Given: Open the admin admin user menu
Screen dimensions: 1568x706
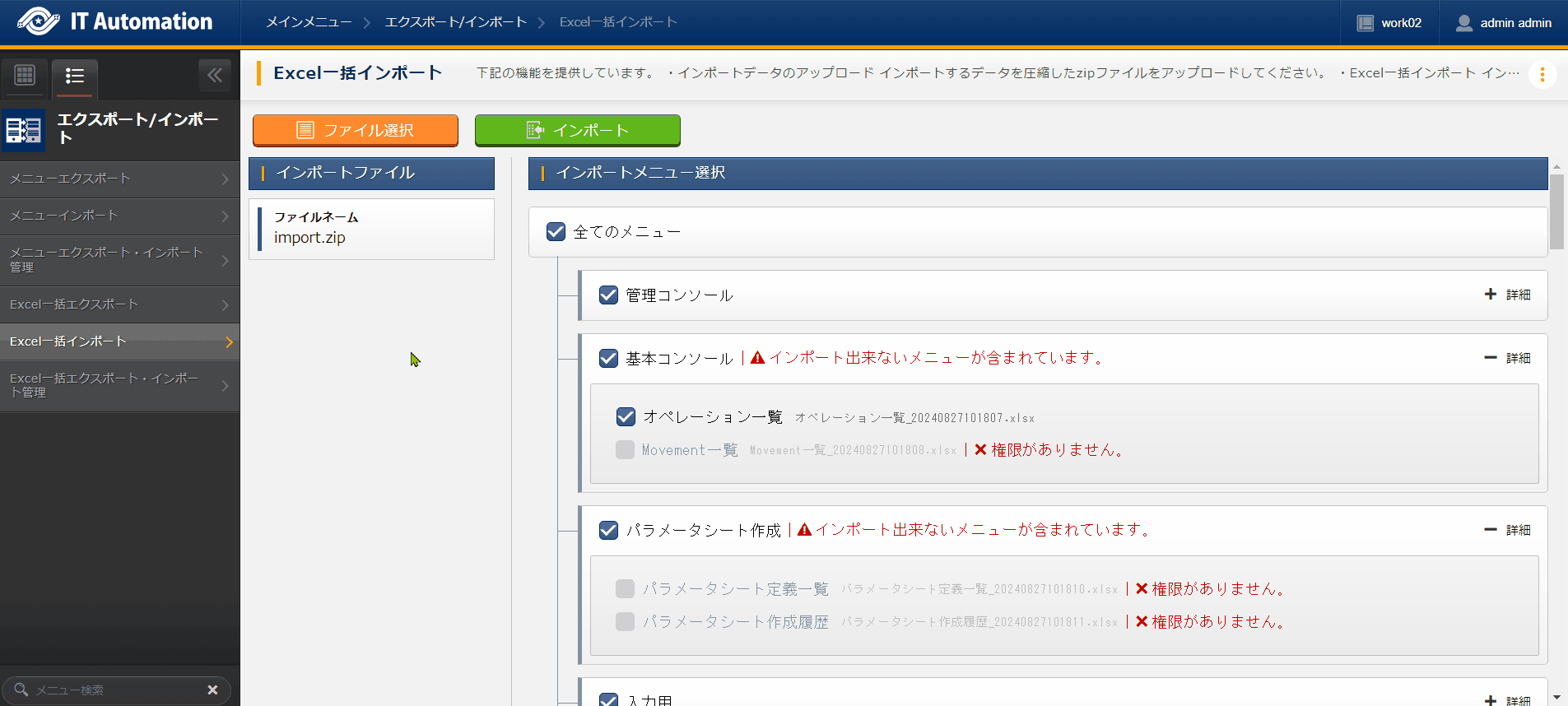Looking at the screenshot, I should click(x=1503, y=23).
